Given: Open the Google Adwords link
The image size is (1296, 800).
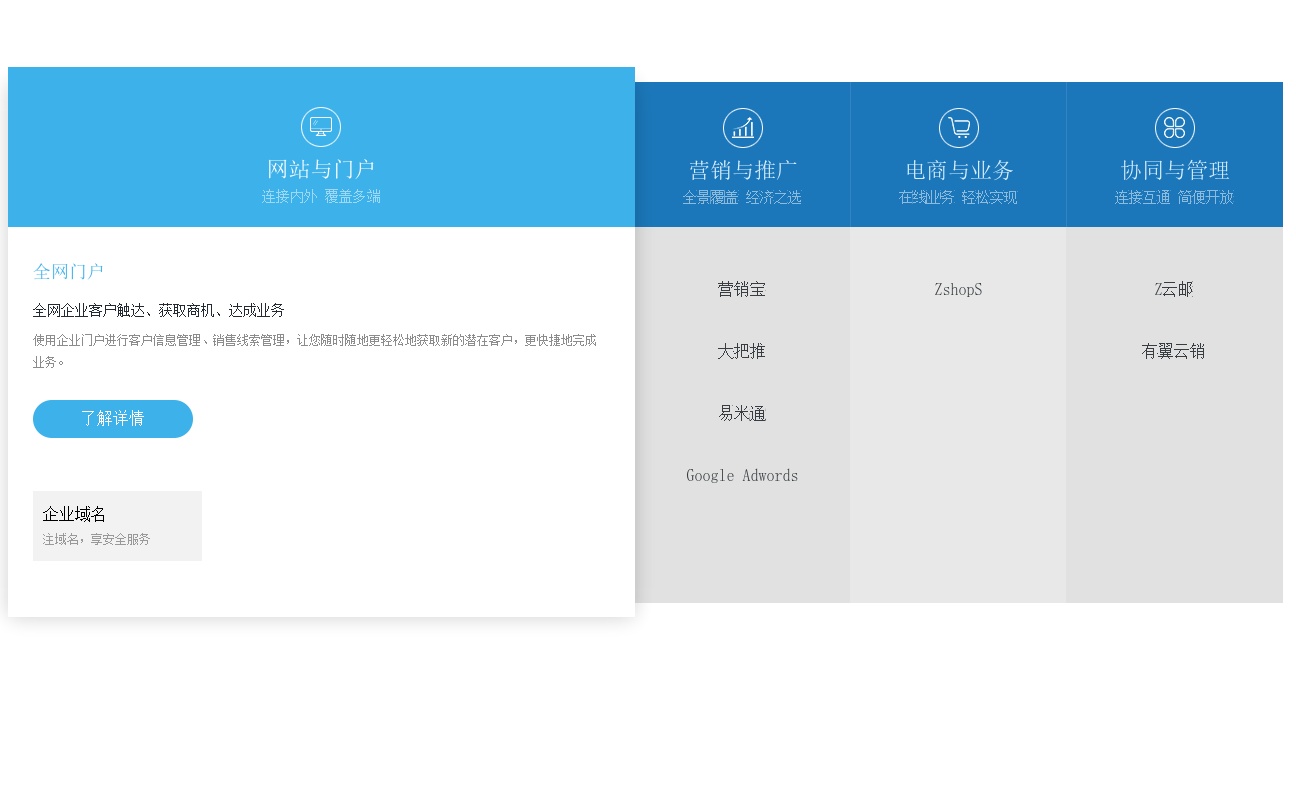Looking at the screenshot, I should pyautogui.click(x=742, y=476).
